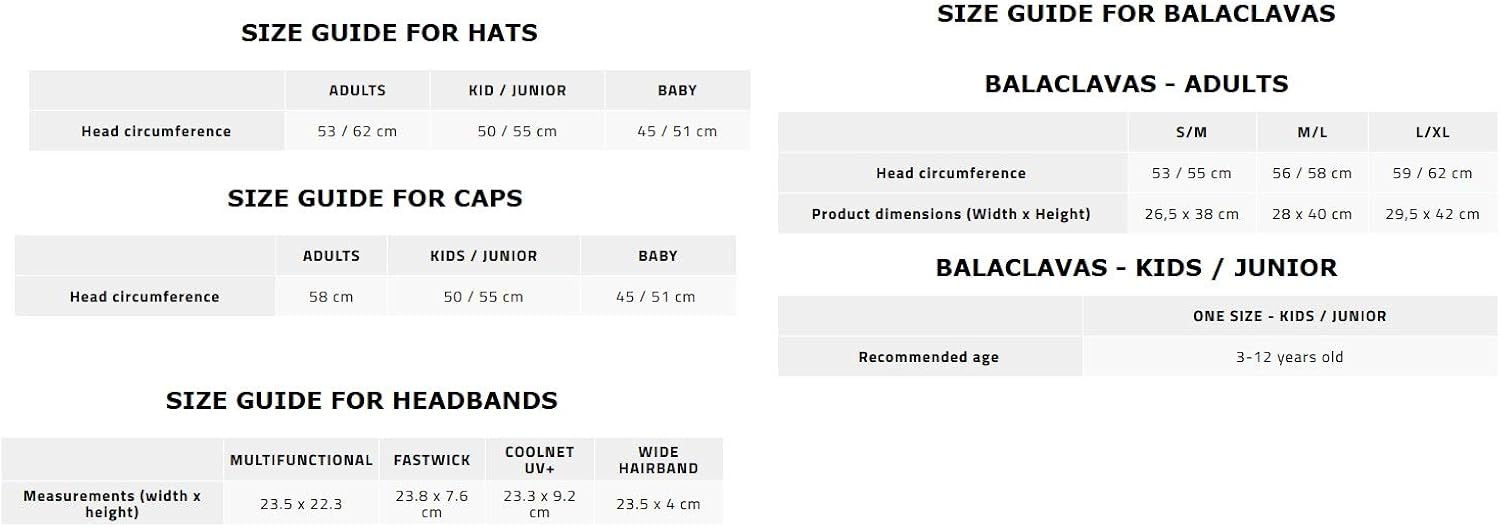Select the Wide Hairband column header

click(x=658, y=460)
